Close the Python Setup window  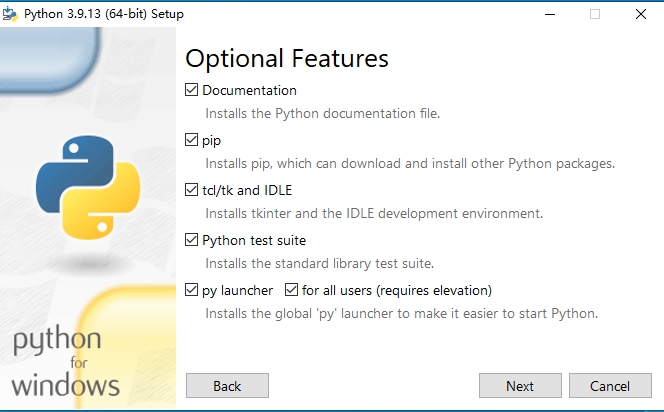(641, 14)
